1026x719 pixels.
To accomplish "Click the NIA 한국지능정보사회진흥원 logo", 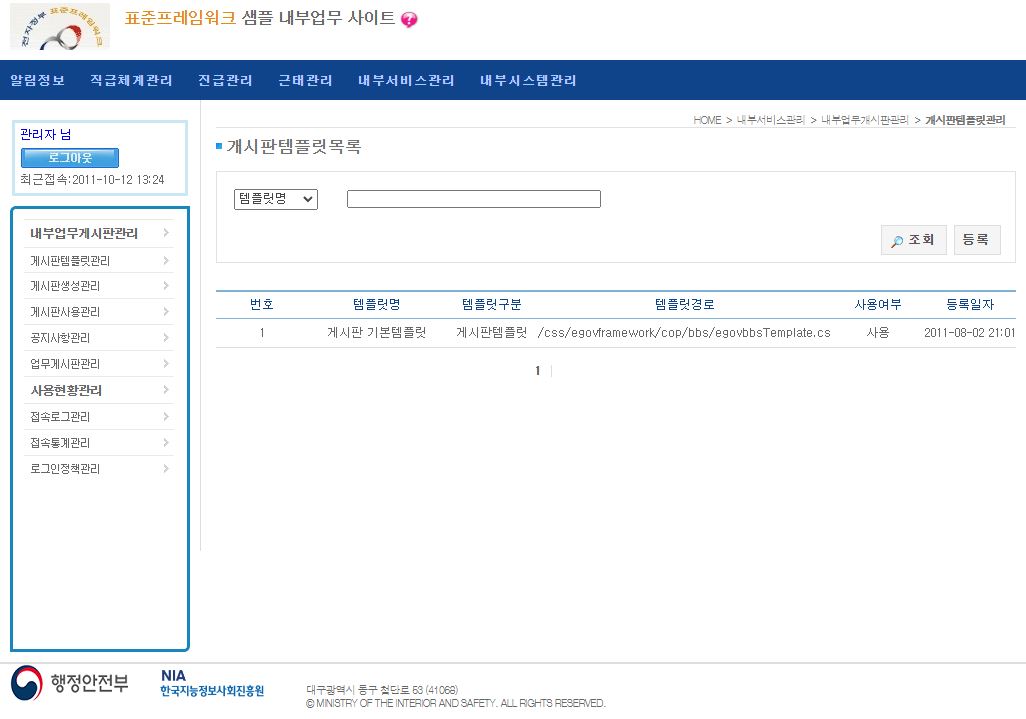I will click(212, 684).
